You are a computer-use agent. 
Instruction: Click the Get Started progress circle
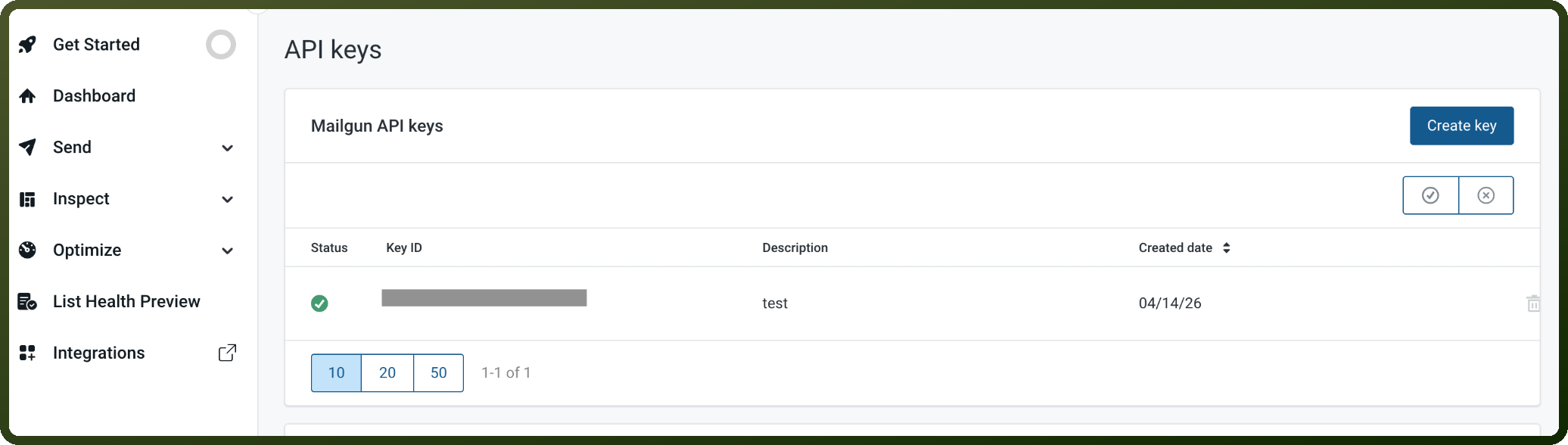pyautogui.click(x=221, y=45)
